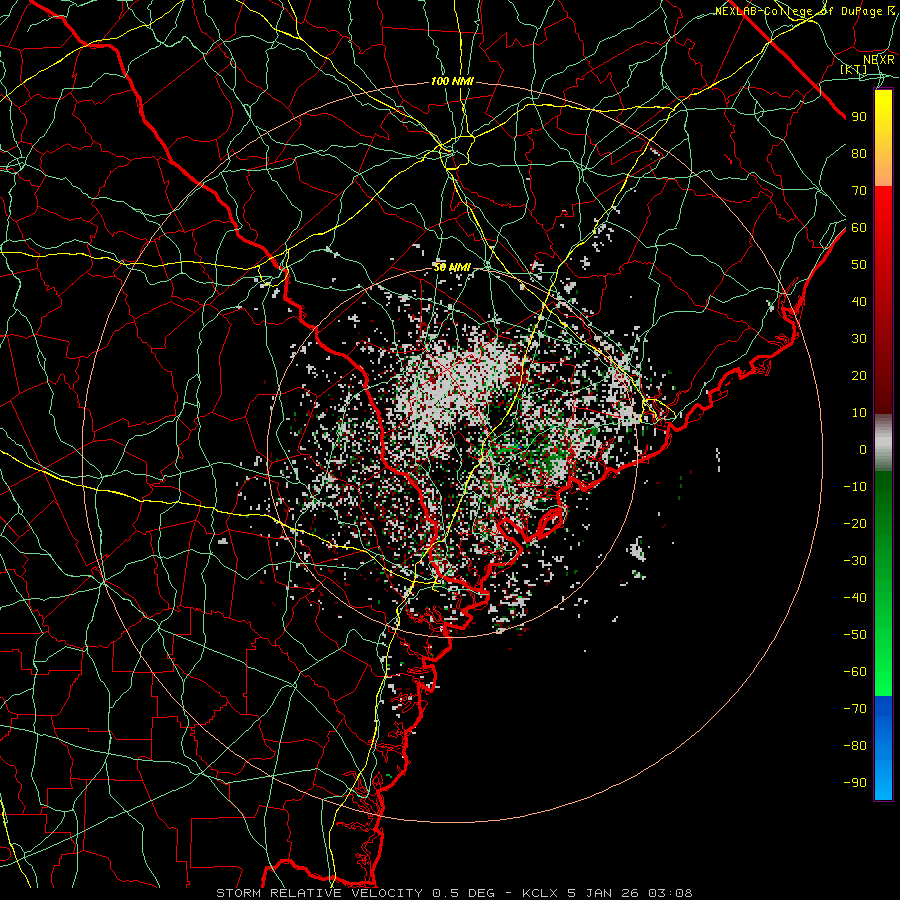Screen dimensions: 900x900
Task: Click the 10 value on the velocity scale
Action: click(859, 413)
